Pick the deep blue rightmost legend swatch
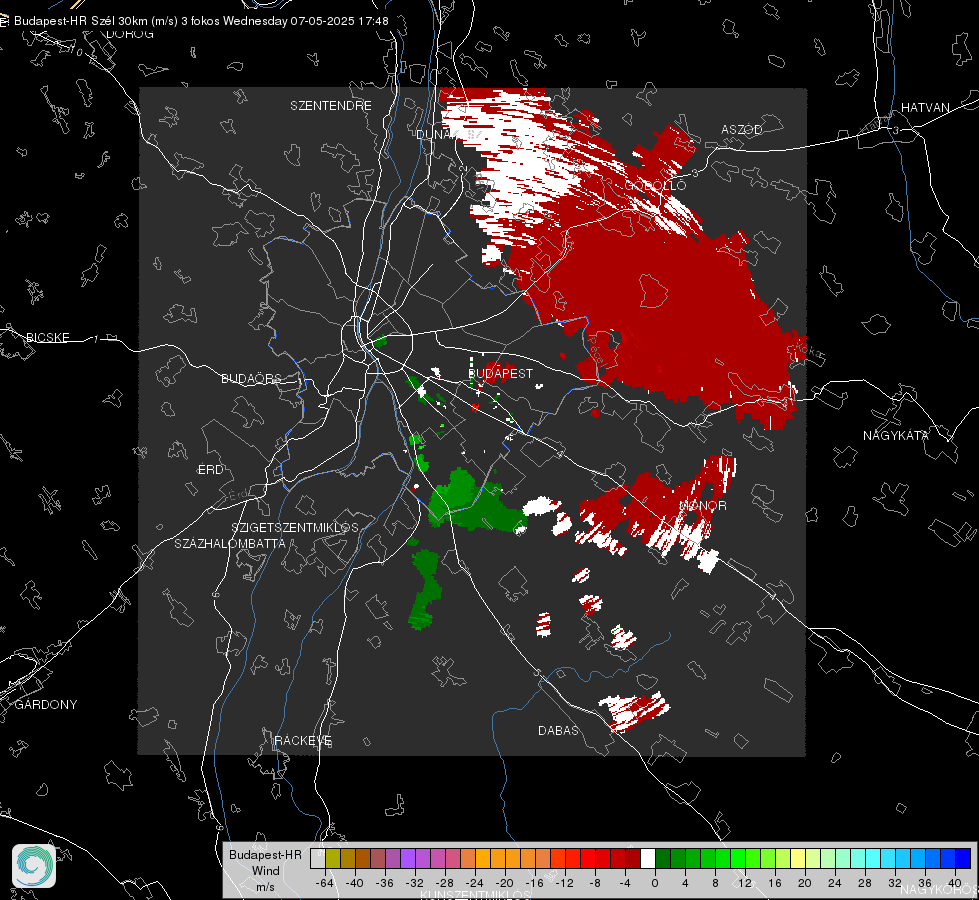This screenshot has width=979, height=900. tap(963, 859)
